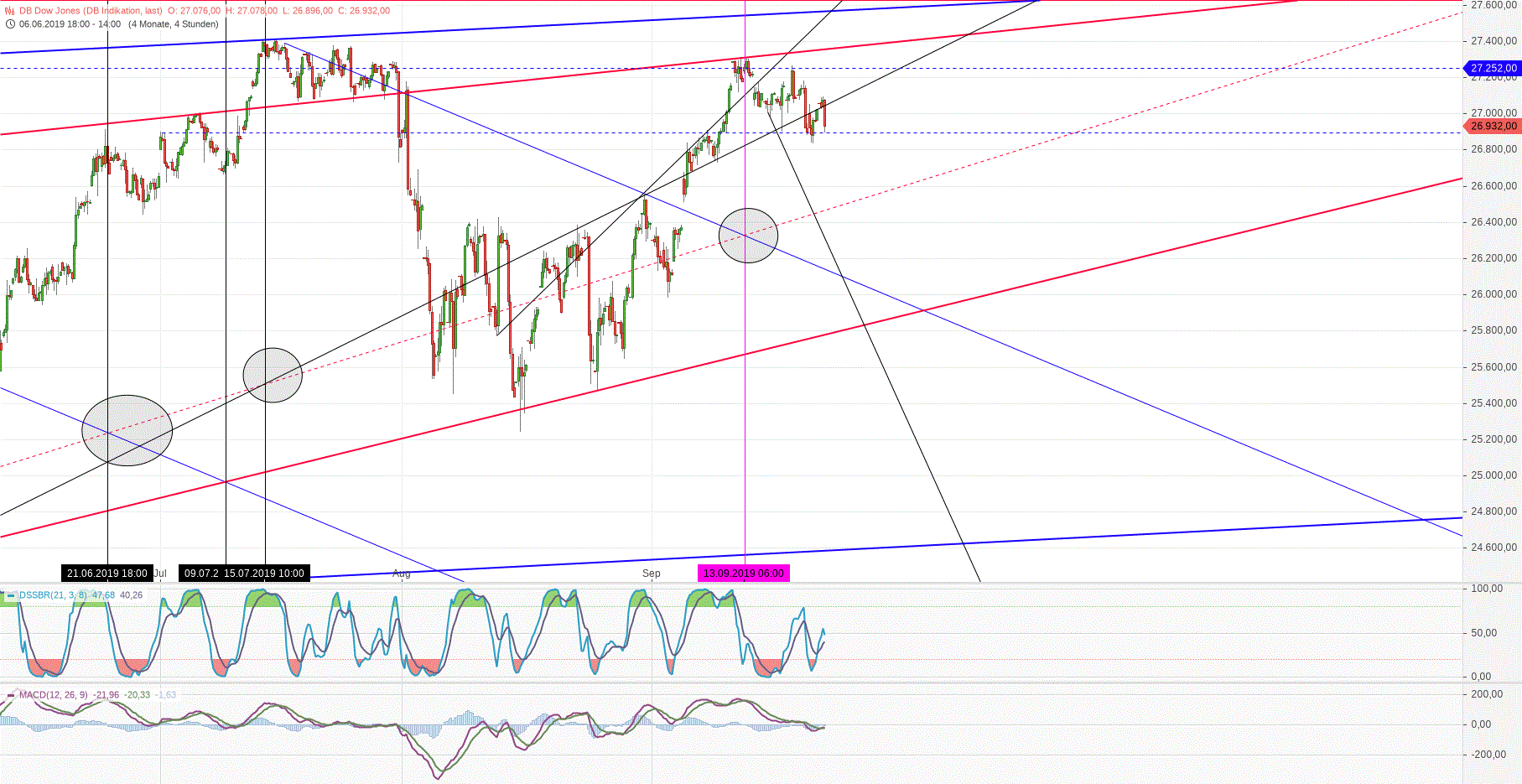1522x784 pixels.
Task: Select the ellipse on the 15.07.2019 vertical line
Action: coord(273,375)
